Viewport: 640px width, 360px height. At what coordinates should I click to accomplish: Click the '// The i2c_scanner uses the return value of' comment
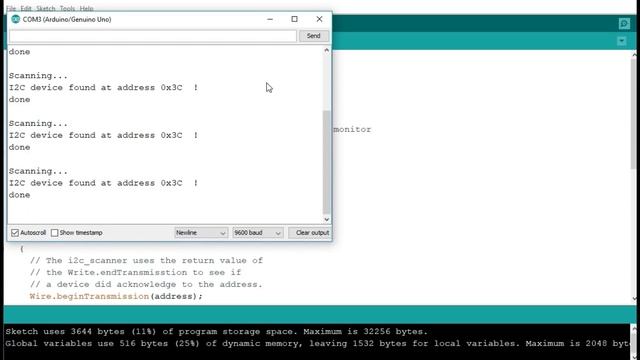(146, 260)
